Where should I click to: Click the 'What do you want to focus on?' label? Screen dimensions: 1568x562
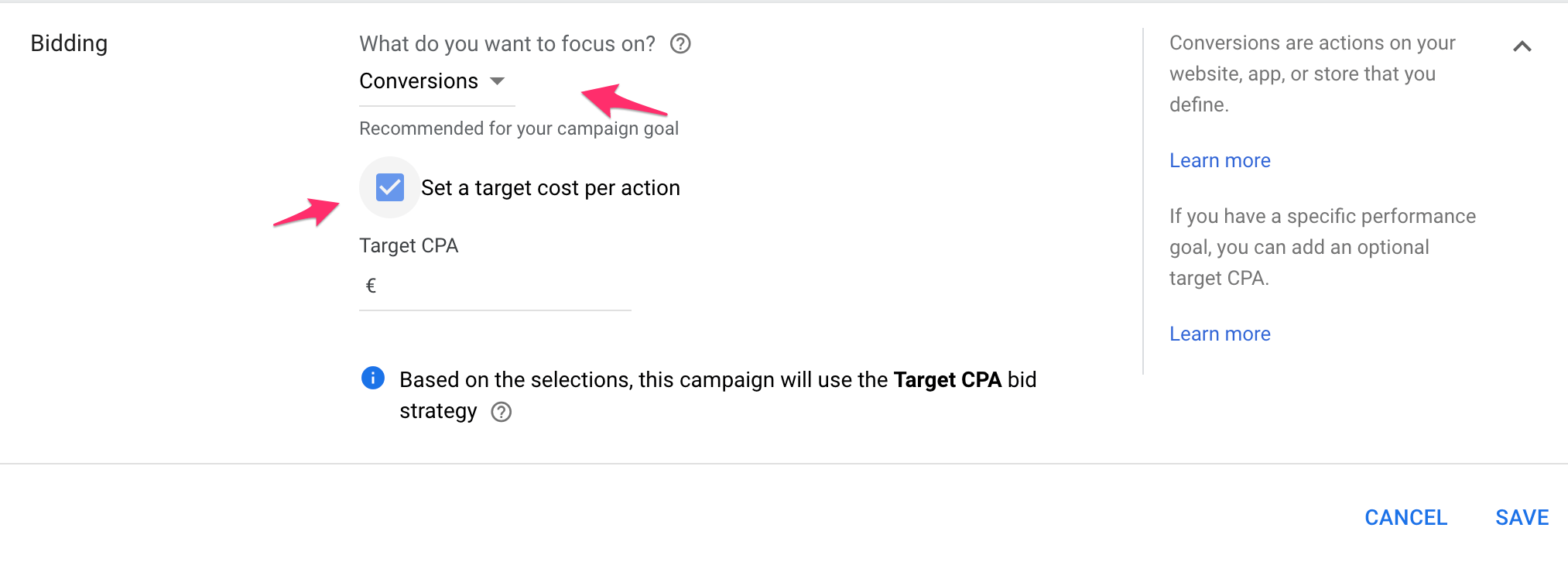[x=507, y=44]
